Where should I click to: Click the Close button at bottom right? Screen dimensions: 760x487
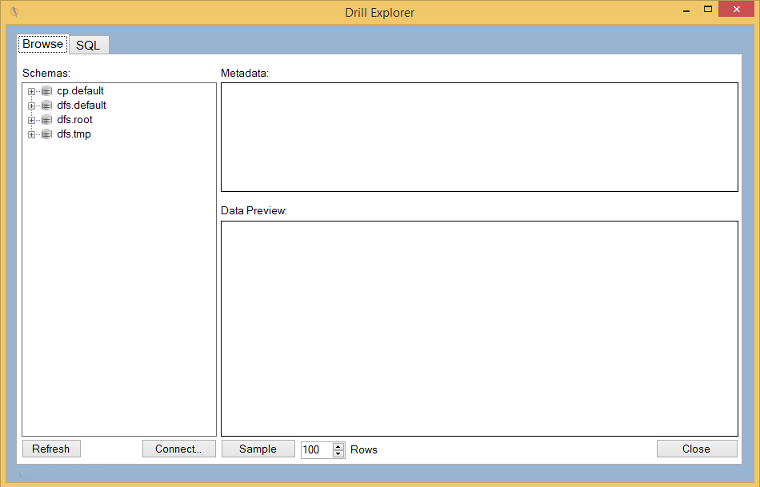[x=696, y=449]
